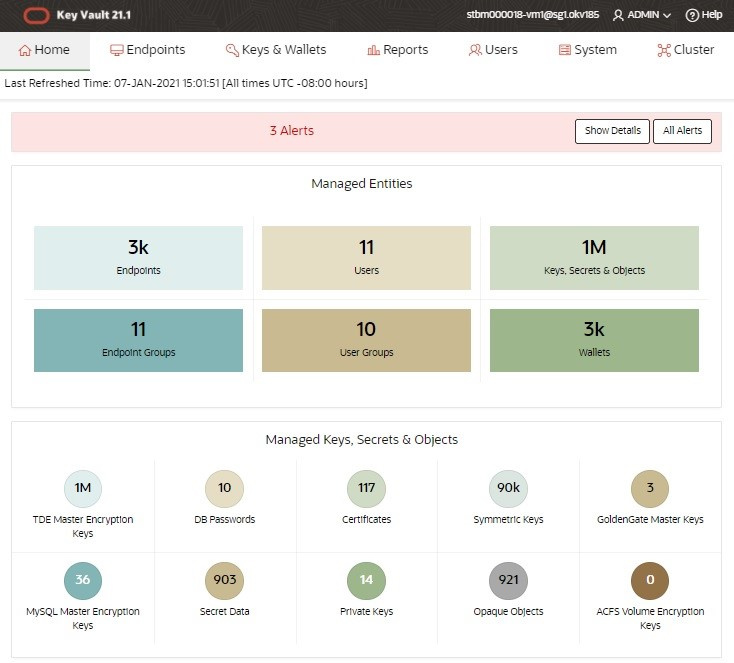
Task: Click the System list icon
Action: [x=565, y=50]
